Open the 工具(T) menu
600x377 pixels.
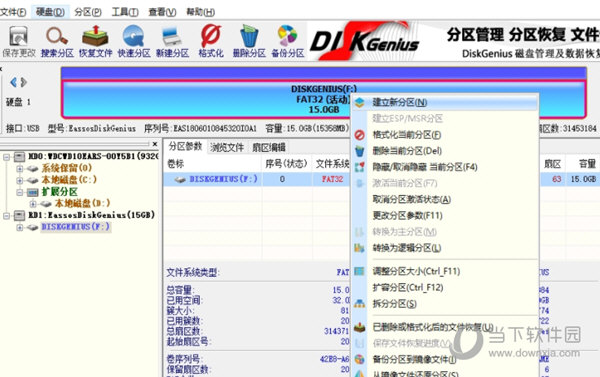pos(125,12)
